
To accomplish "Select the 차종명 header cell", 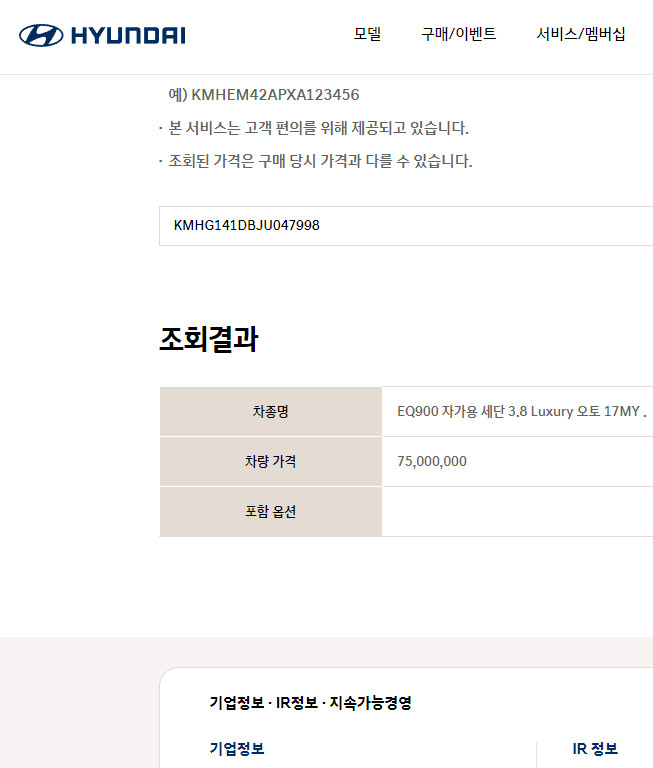I will coord(270,411).
